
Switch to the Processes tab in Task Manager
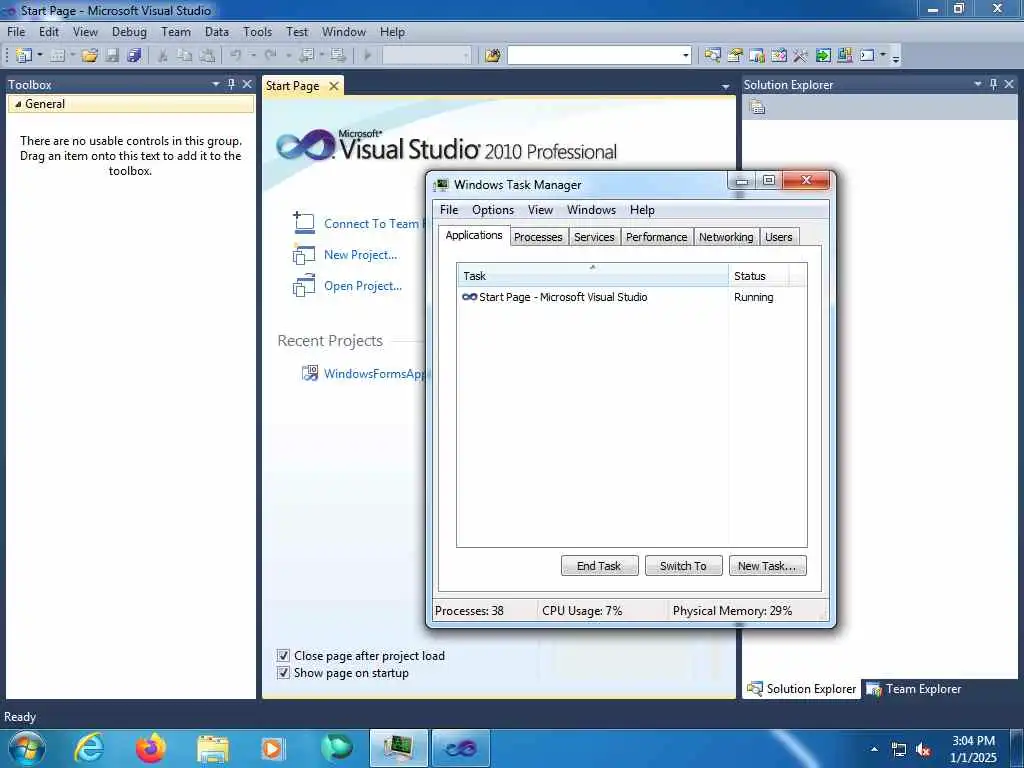[x=538, y=237]
